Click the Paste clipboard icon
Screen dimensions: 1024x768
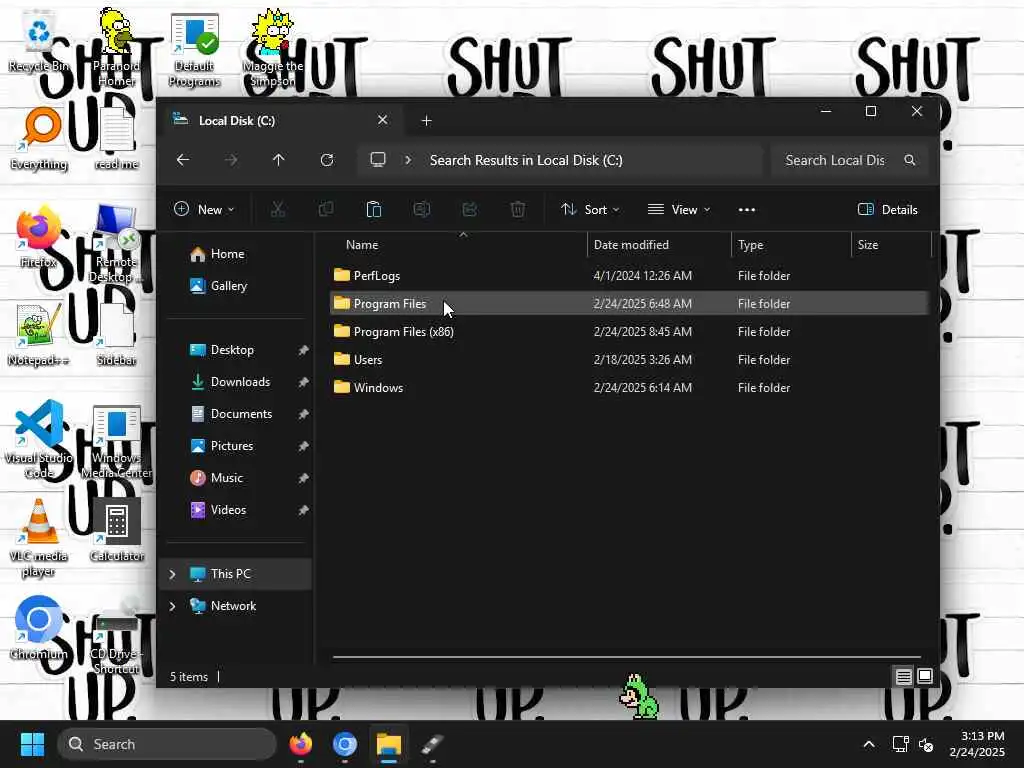click(374, 209)
